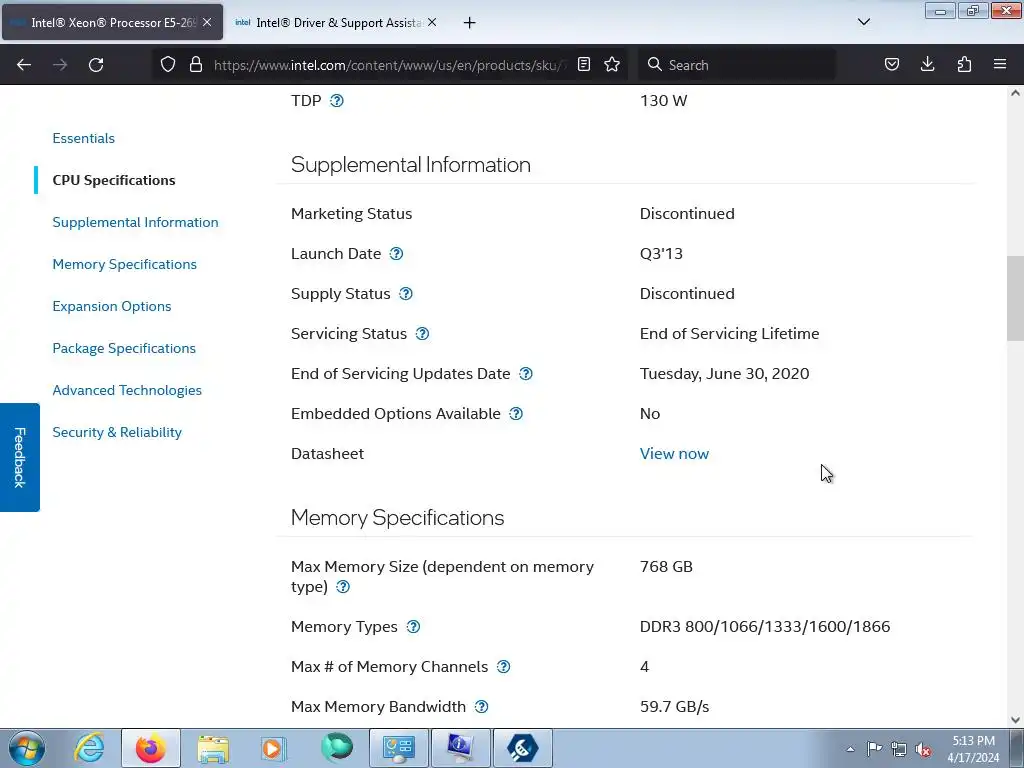Jump to Advanced Technologies section
The width and height of the screenshot is (1024, 768).
click(x=127, y=391)
